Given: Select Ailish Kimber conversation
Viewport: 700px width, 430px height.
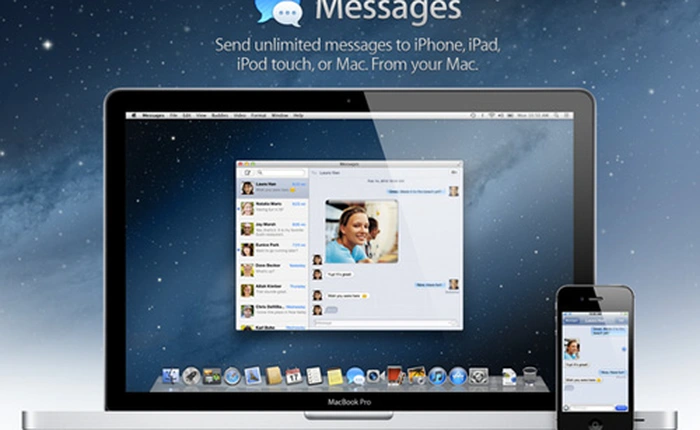Looking at the screenshot, I should pos(272,290).
